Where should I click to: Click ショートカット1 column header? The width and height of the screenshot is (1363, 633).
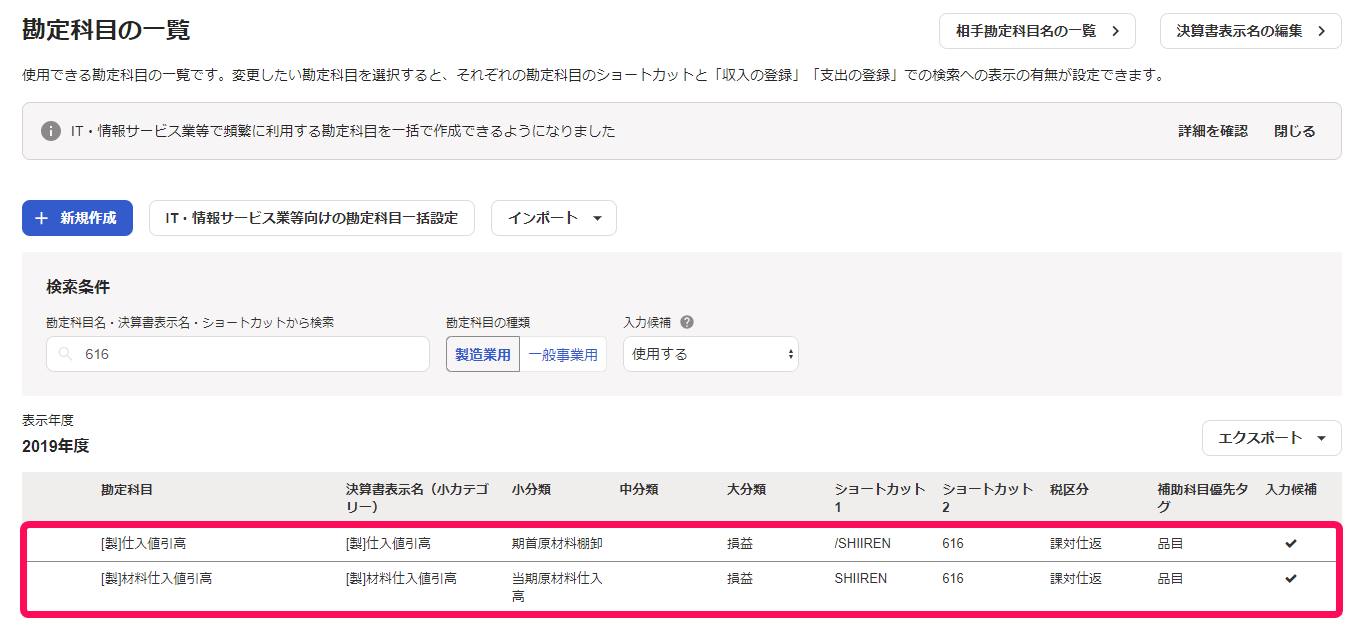[x=880, y=498]
